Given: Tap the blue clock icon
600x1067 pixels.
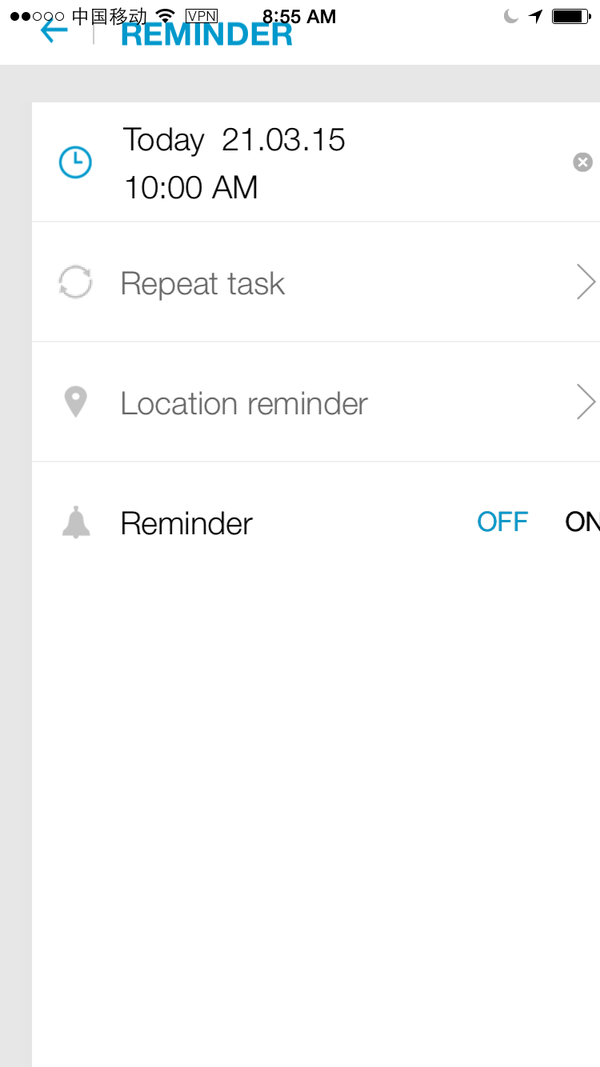Looking at the screenshot, I should tap(75, 163).
